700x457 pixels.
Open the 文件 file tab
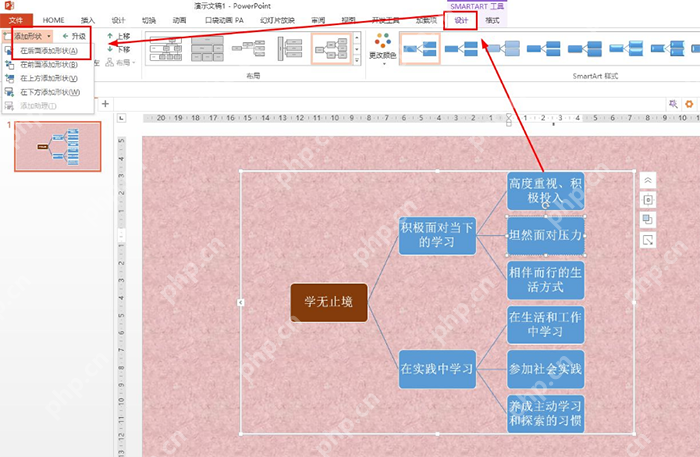pyautogui.click(x=16, y=20)
